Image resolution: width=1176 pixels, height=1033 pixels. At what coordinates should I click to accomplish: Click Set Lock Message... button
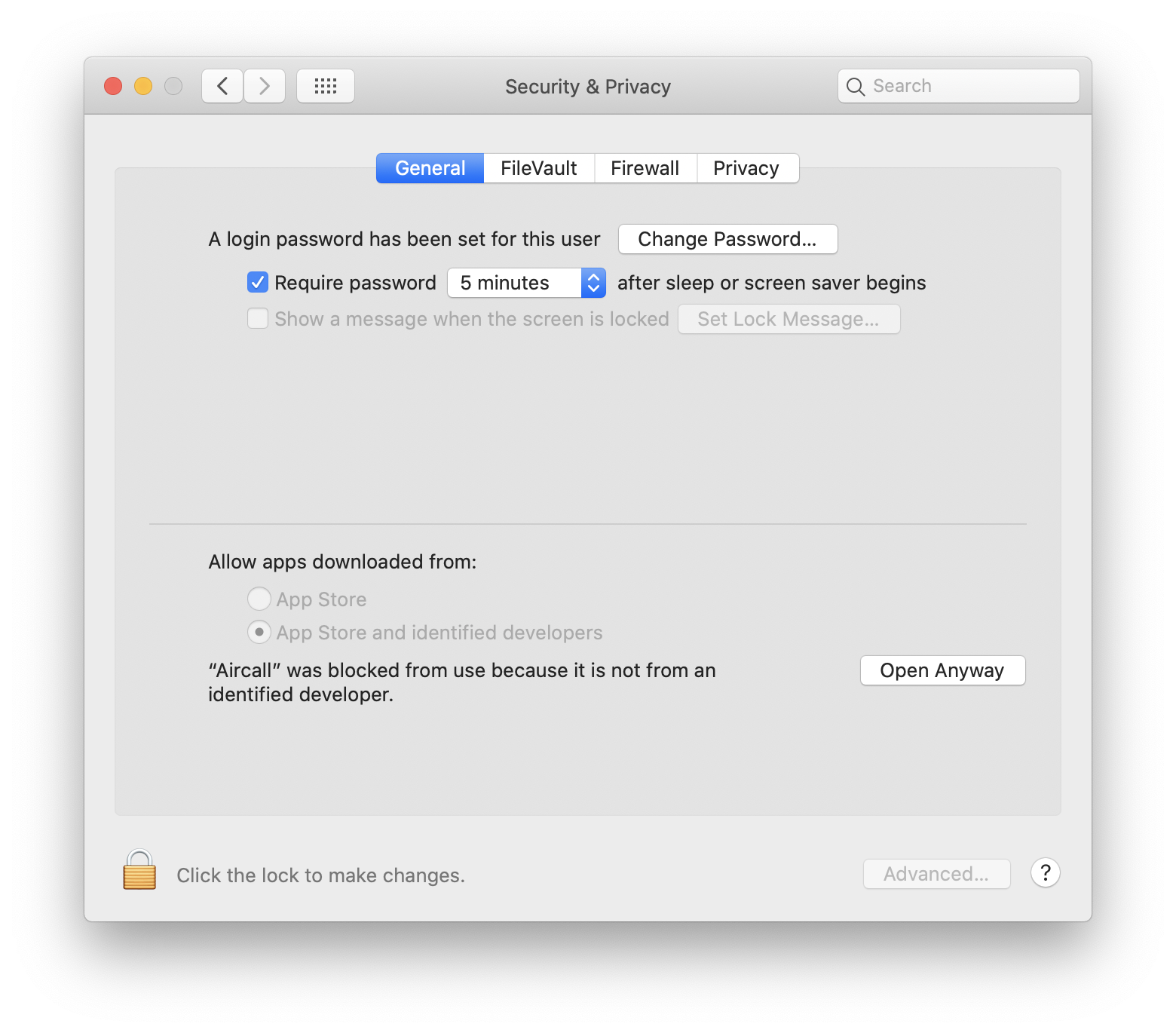(789, 319)
